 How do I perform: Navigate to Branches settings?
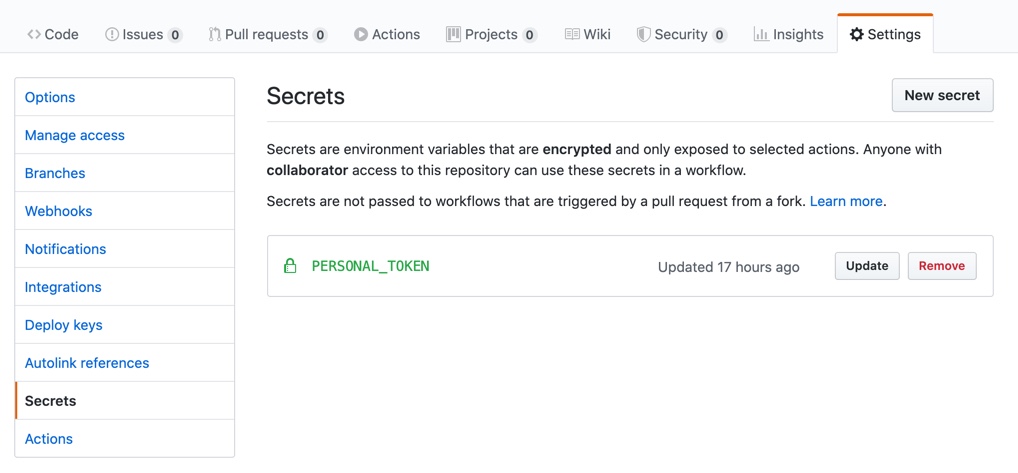coord(55,173)
